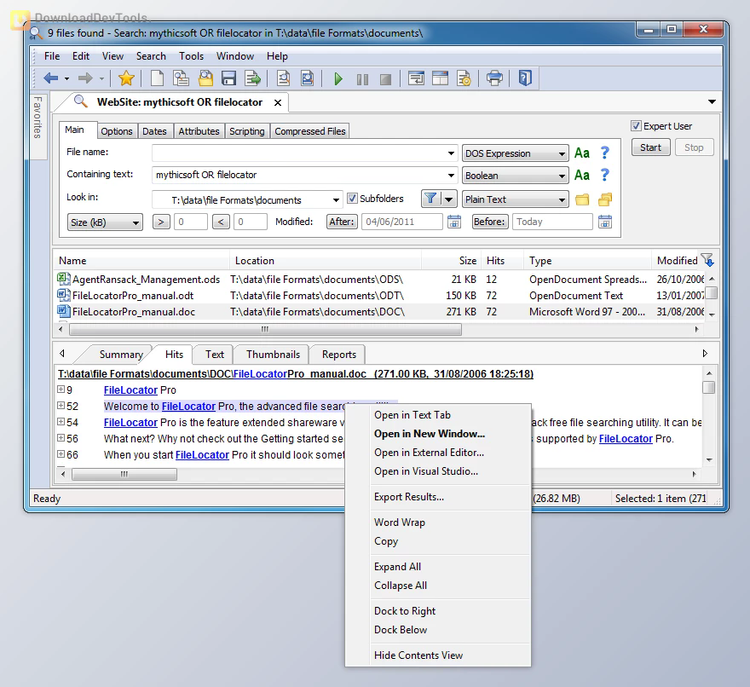Switch to the Compressed Files tab
Viewport: 750px width, 687px height.
[x=310, y=131]
